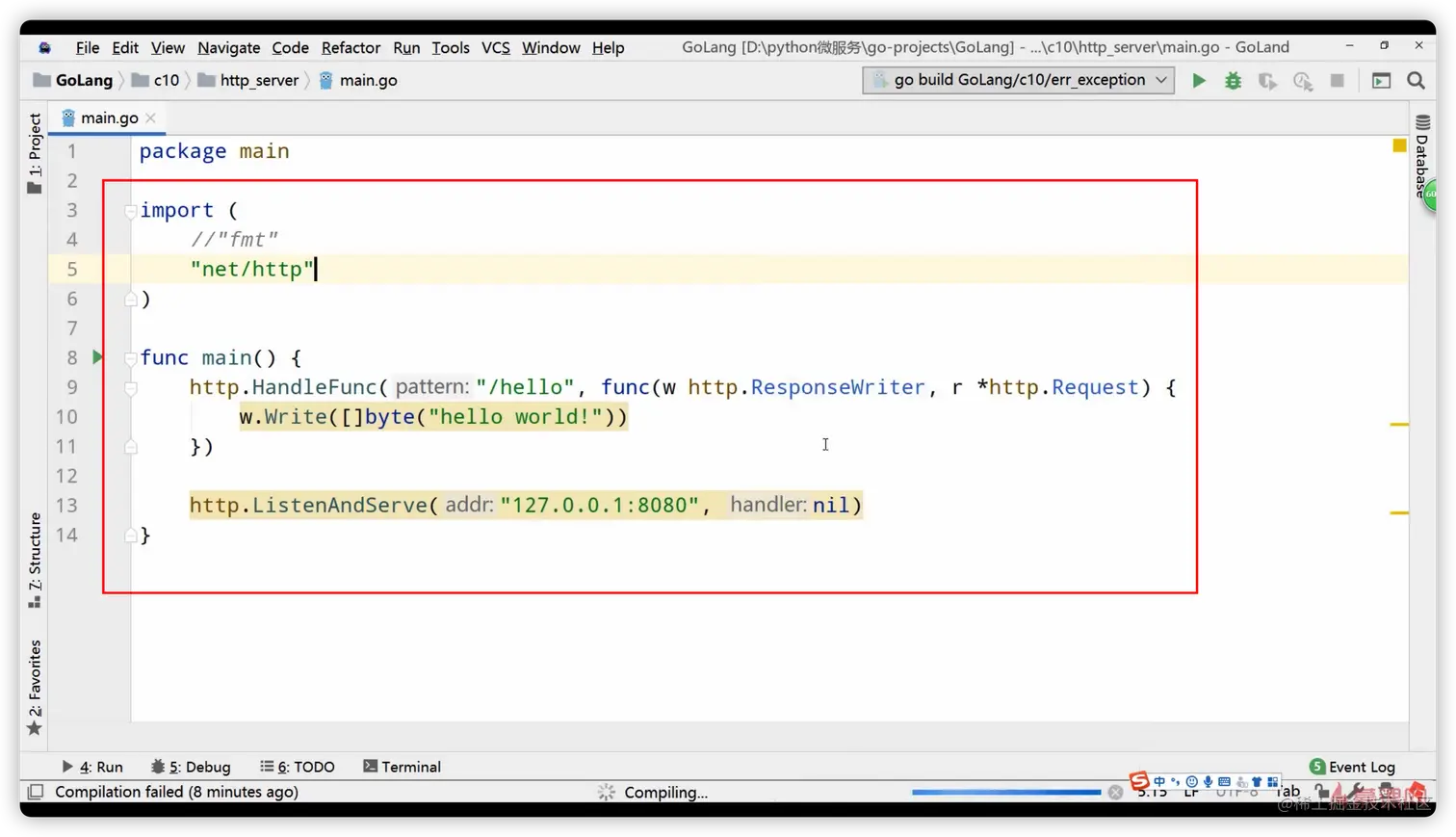Open the Edit menu
1456x837 pixels.
[125, 47]
